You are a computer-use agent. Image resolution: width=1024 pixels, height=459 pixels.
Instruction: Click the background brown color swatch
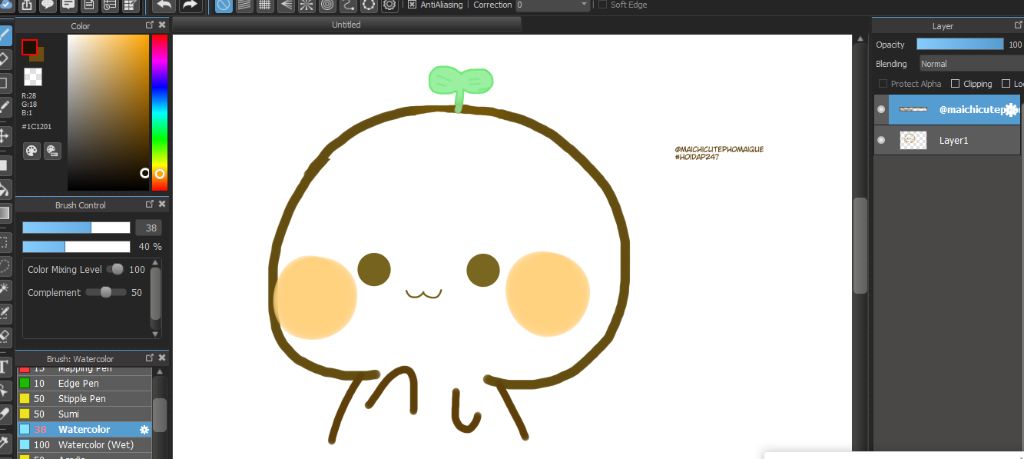40,57
